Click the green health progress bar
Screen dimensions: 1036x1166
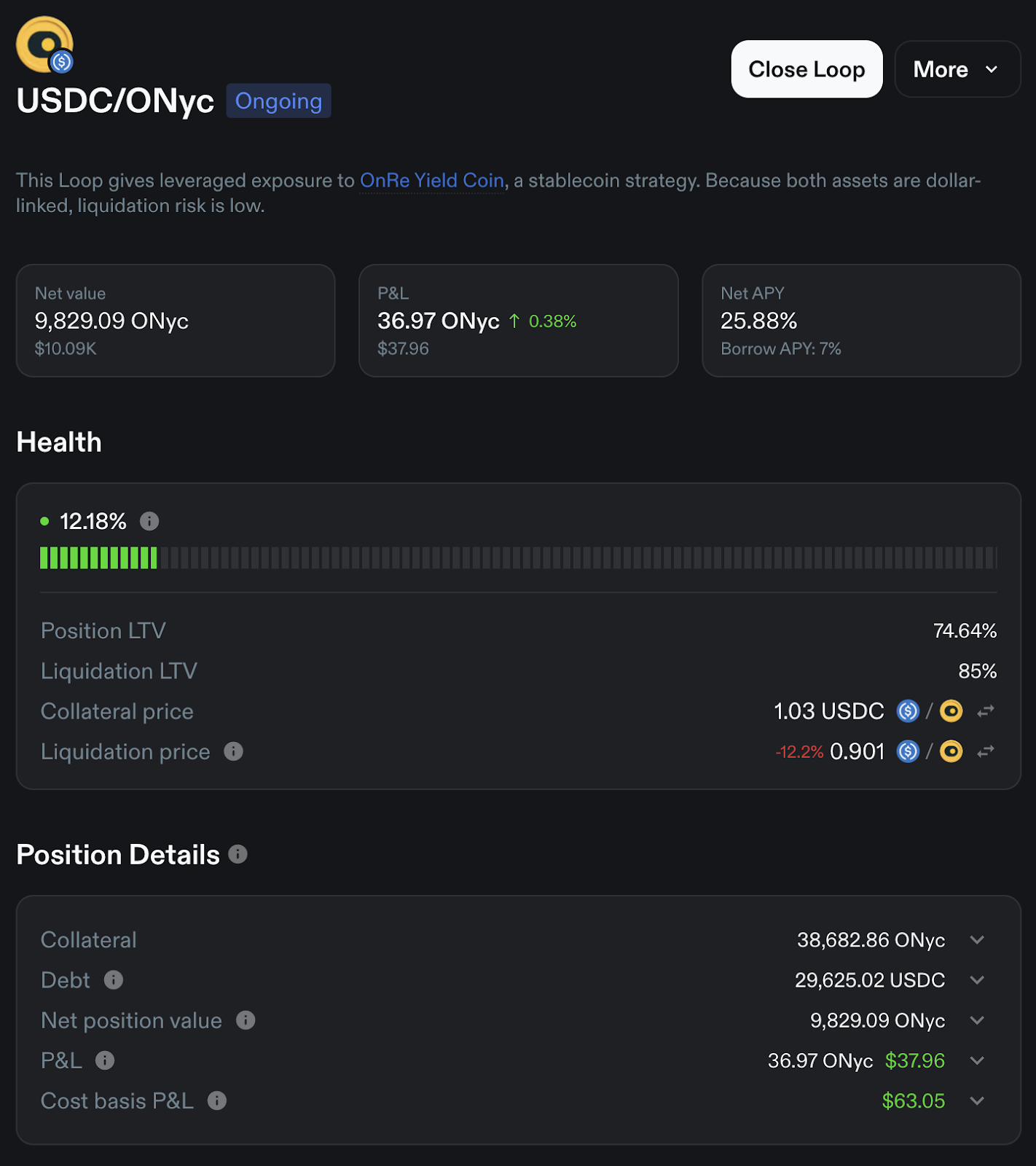point(98,558)
